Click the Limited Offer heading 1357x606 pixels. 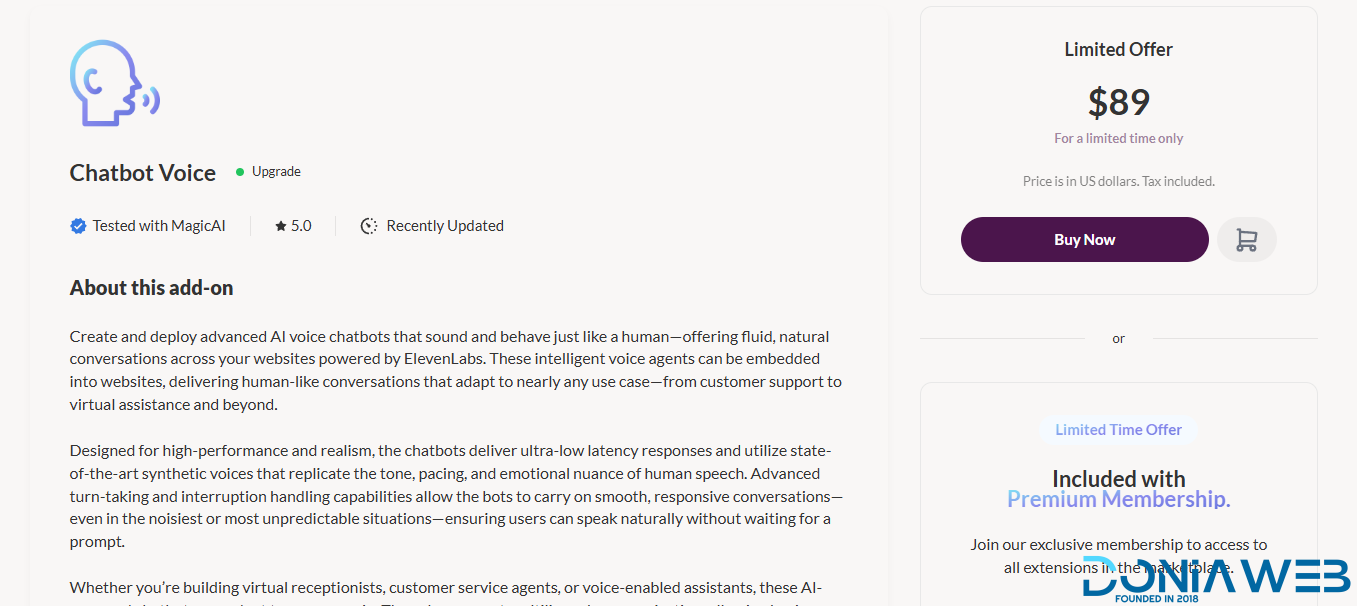[1118, 49]
